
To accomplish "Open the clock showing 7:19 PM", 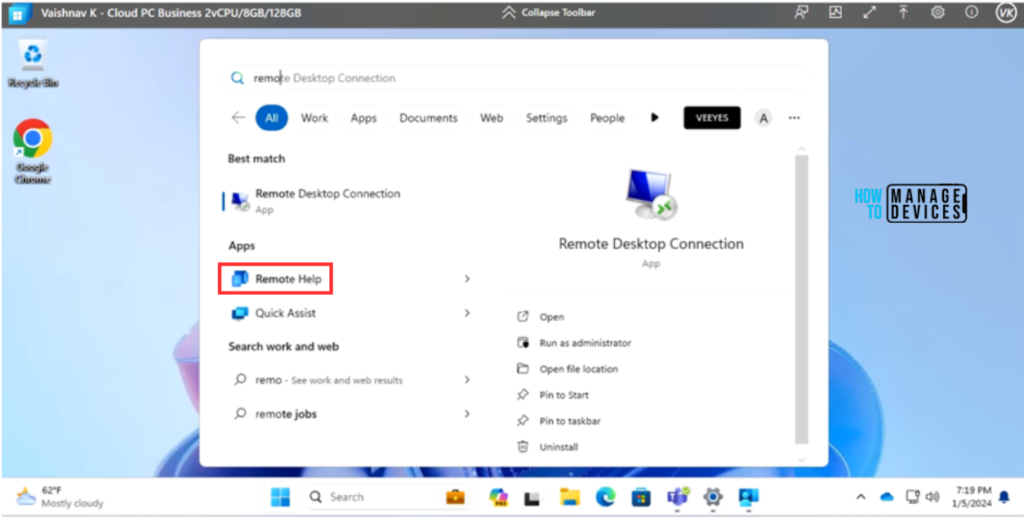I will [x=973, y=497].
